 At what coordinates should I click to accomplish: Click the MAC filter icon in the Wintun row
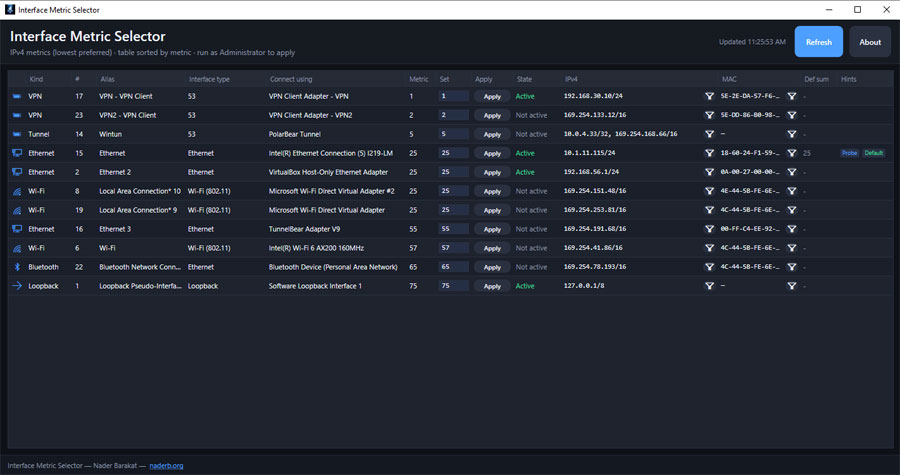coord(792,134)
